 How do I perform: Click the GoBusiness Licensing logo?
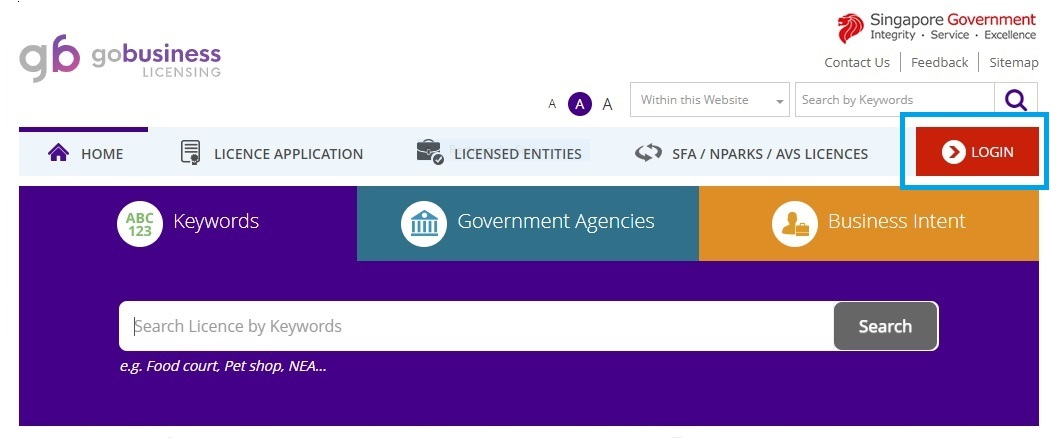click(120, 59)
